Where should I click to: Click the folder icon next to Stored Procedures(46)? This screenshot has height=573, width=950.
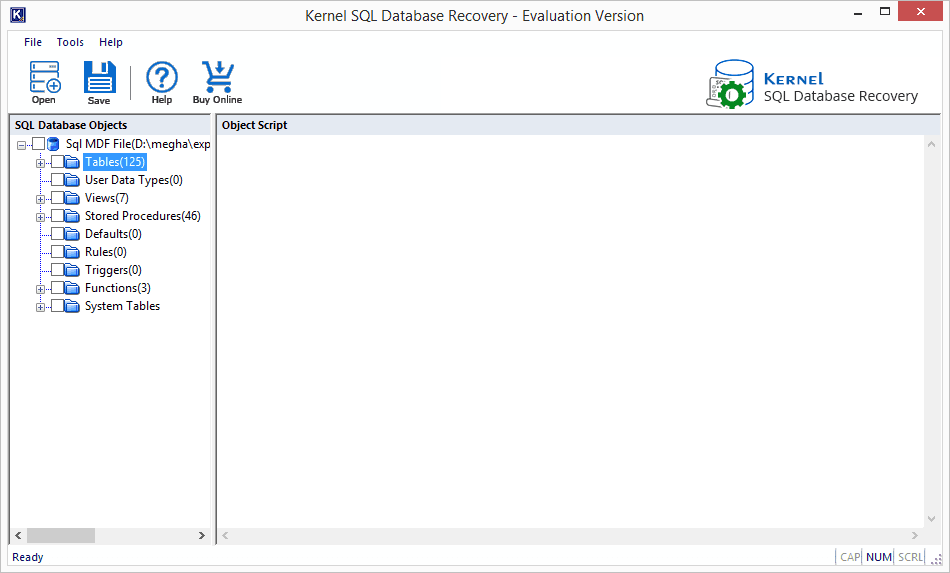tap(72, 216)
